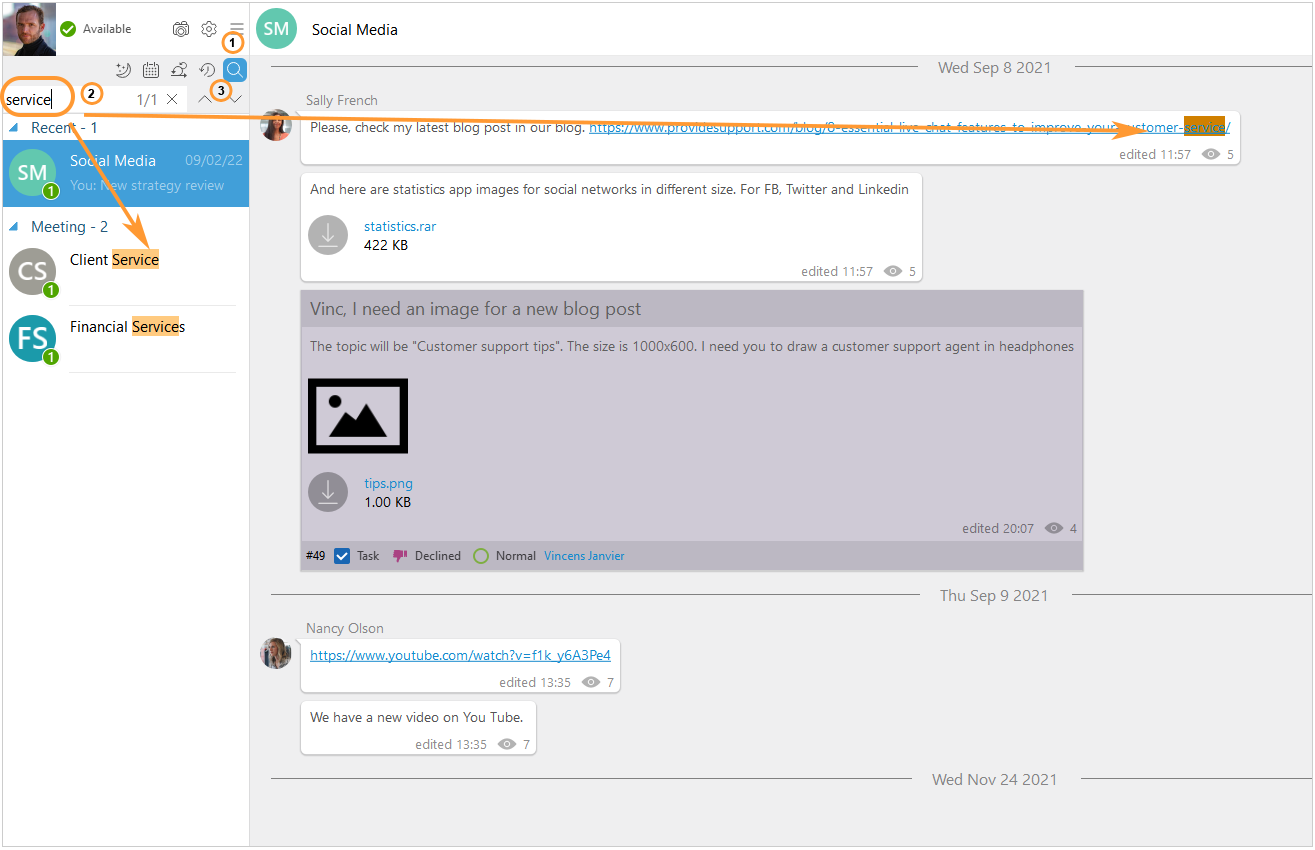This screenshot has height=850, width=1315.
Task: Open the YouTube video link
Action: [x=460, y=655]
